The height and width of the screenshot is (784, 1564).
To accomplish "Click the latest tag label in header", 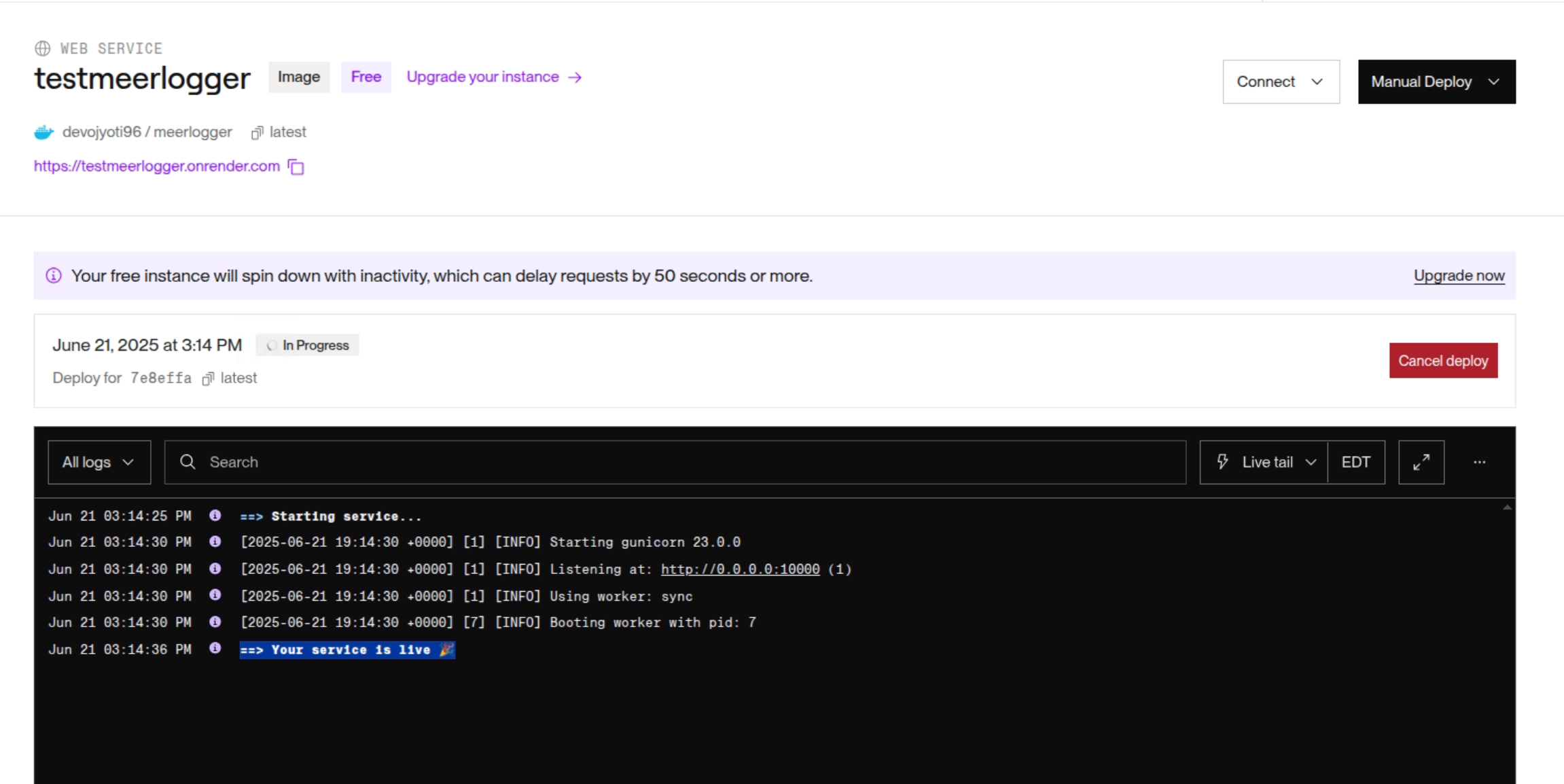I will (288, 132).
